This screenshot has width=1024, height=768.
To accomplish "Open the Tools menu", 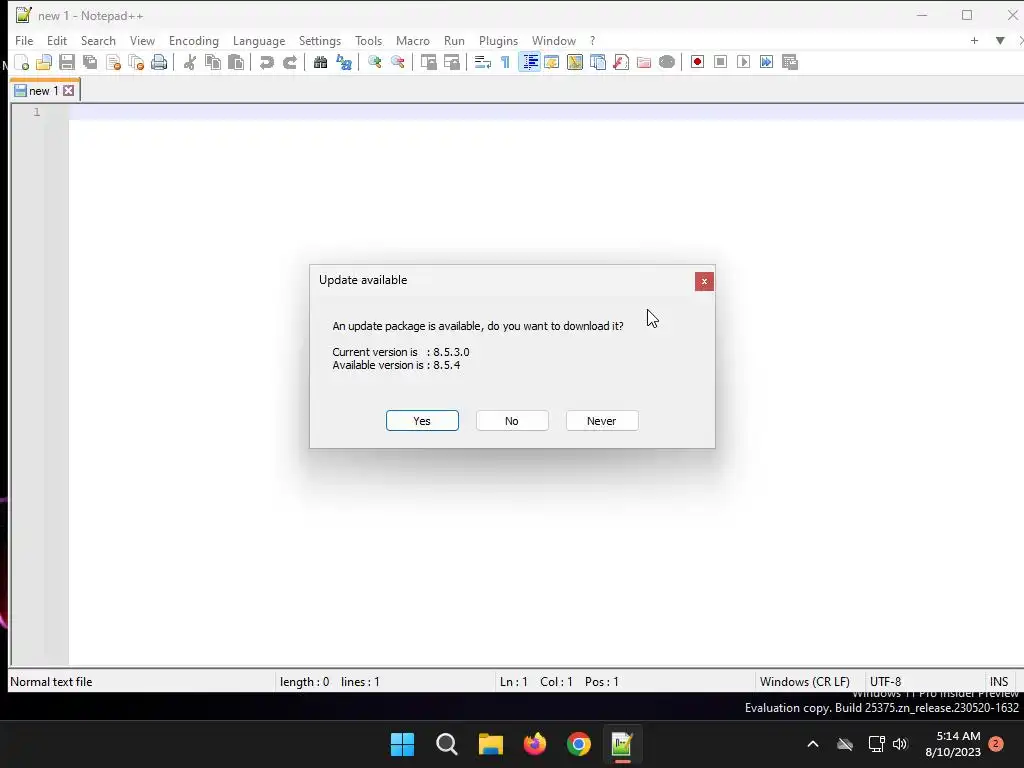I will pyautogui.click(x=368, y=40).
